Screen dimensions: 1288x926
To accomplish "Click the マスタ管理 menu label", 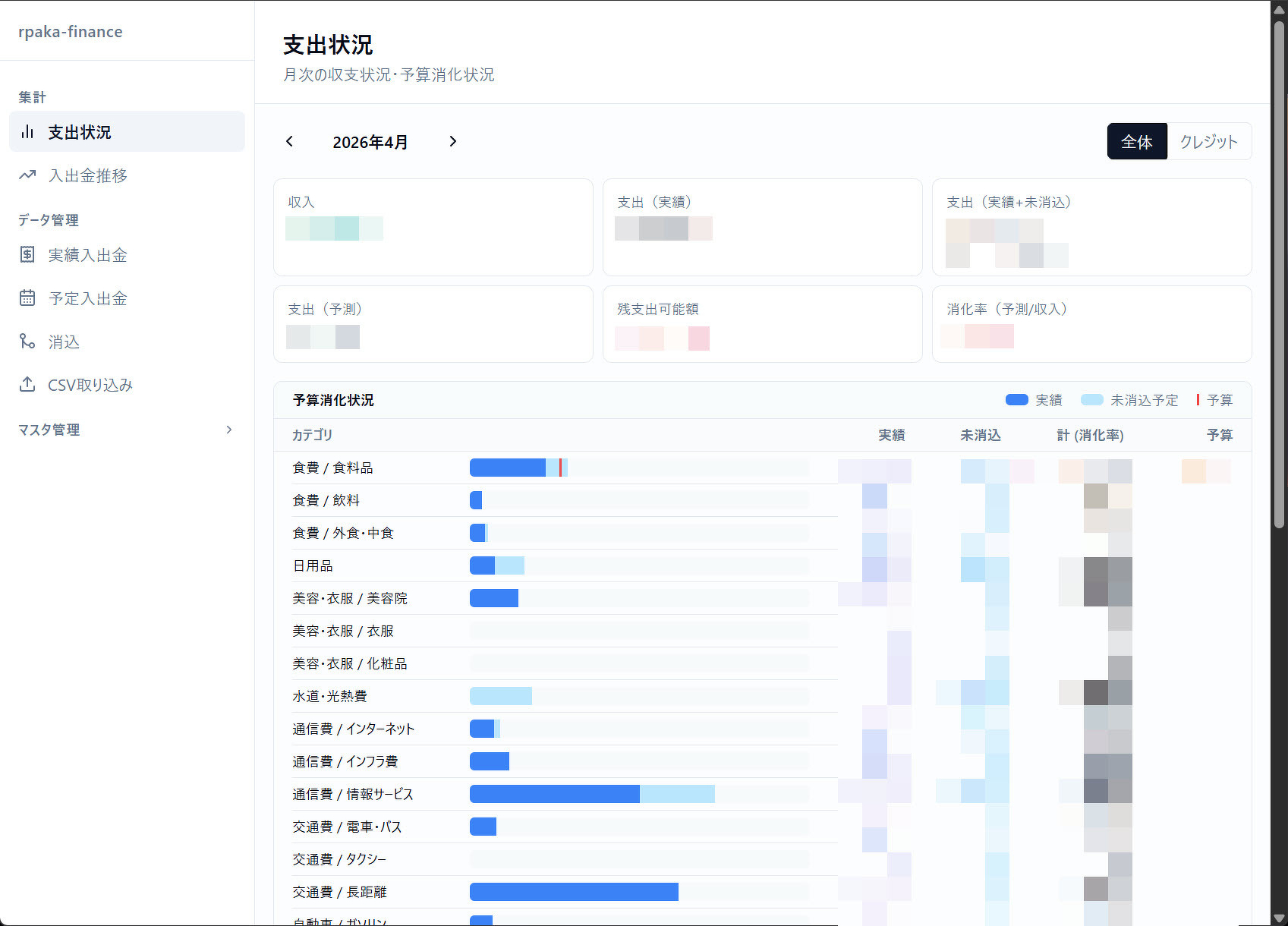I will [49, 430].
